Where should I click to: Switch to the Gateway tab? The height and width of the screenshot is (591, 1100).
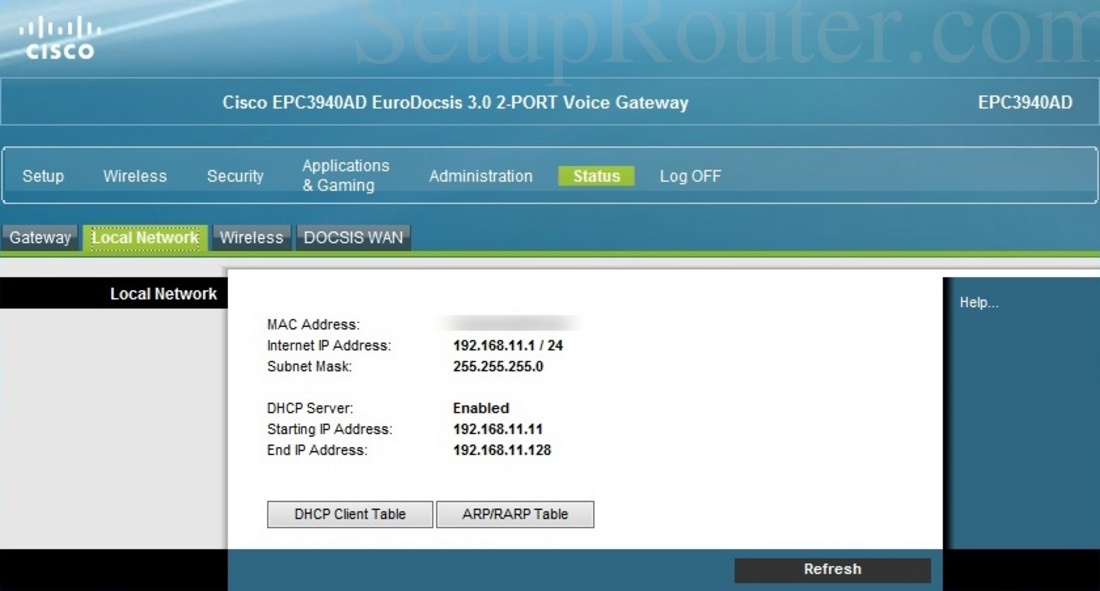point(40,237)
